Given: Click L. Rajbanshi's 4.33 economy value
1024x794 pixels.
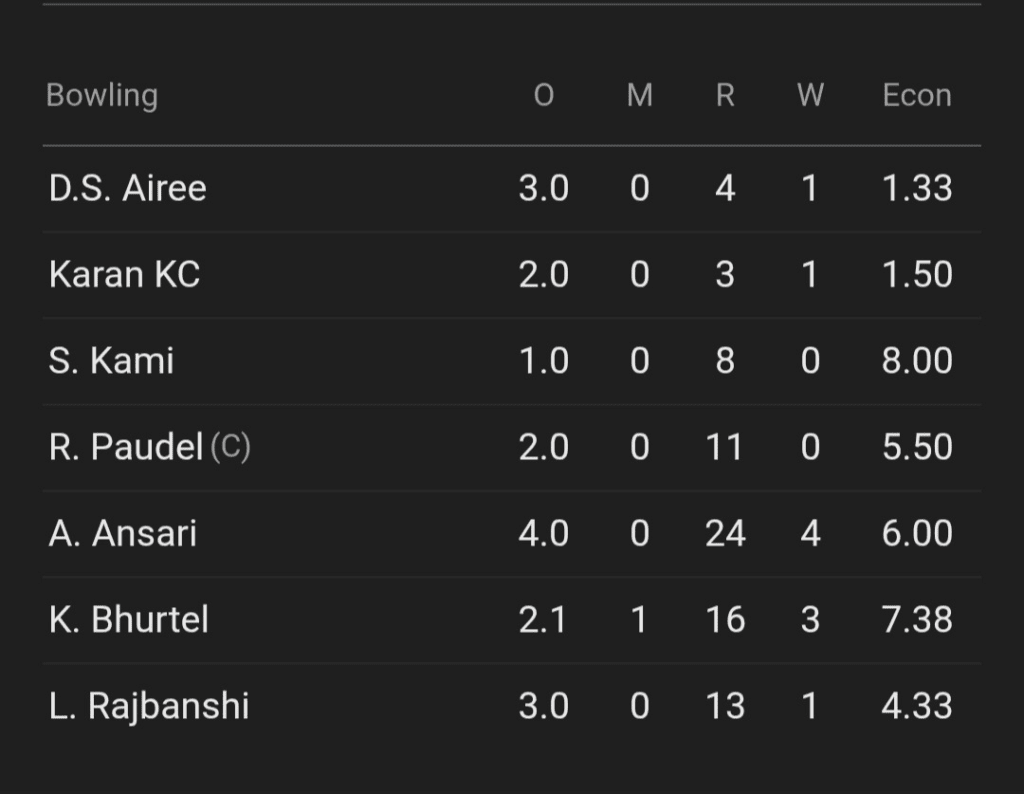Looking at the screenshot, I should [x=916, y=706].
